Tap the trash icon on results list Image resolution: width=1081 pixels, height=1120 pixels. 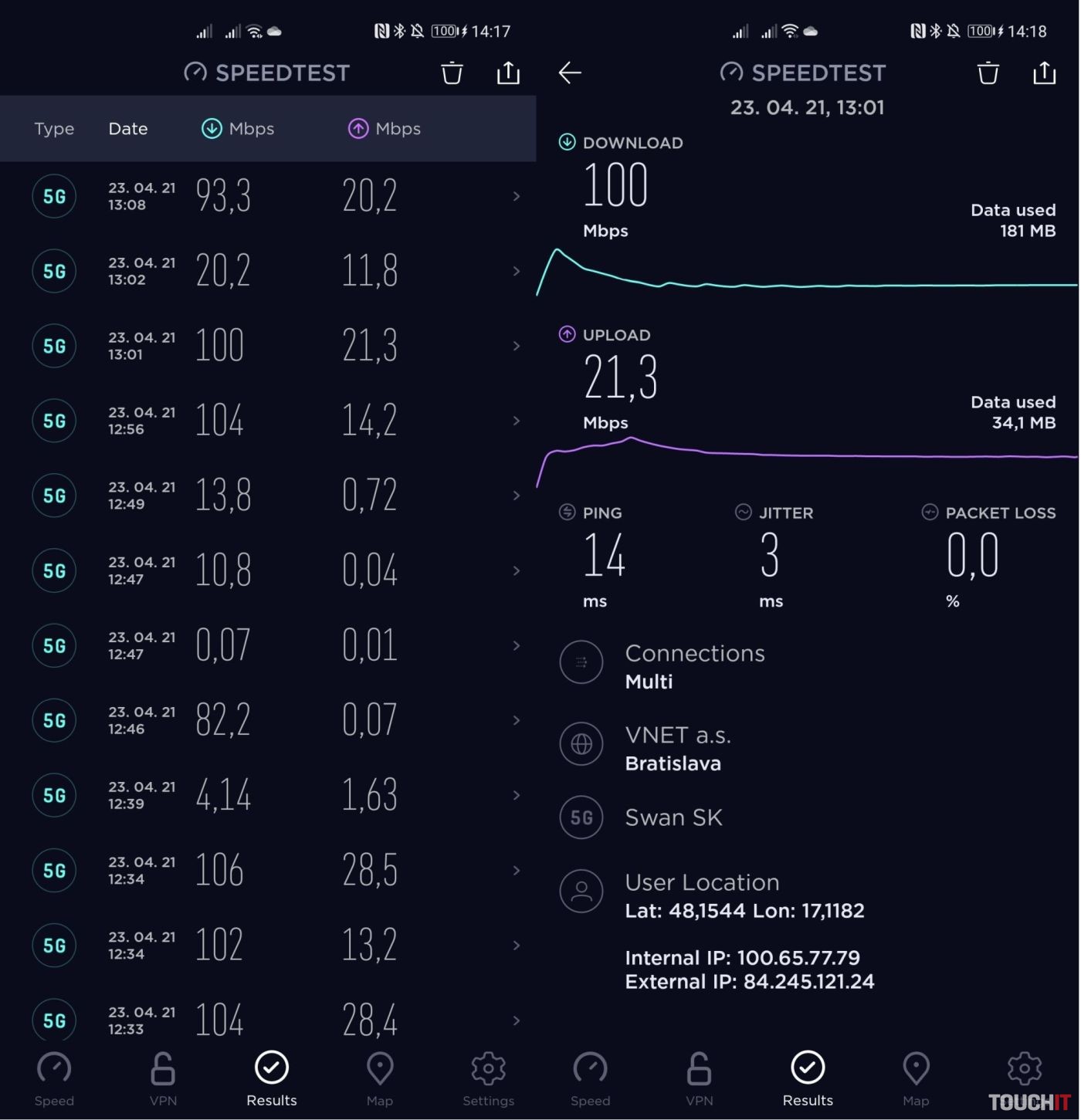(x=452, y=73)
